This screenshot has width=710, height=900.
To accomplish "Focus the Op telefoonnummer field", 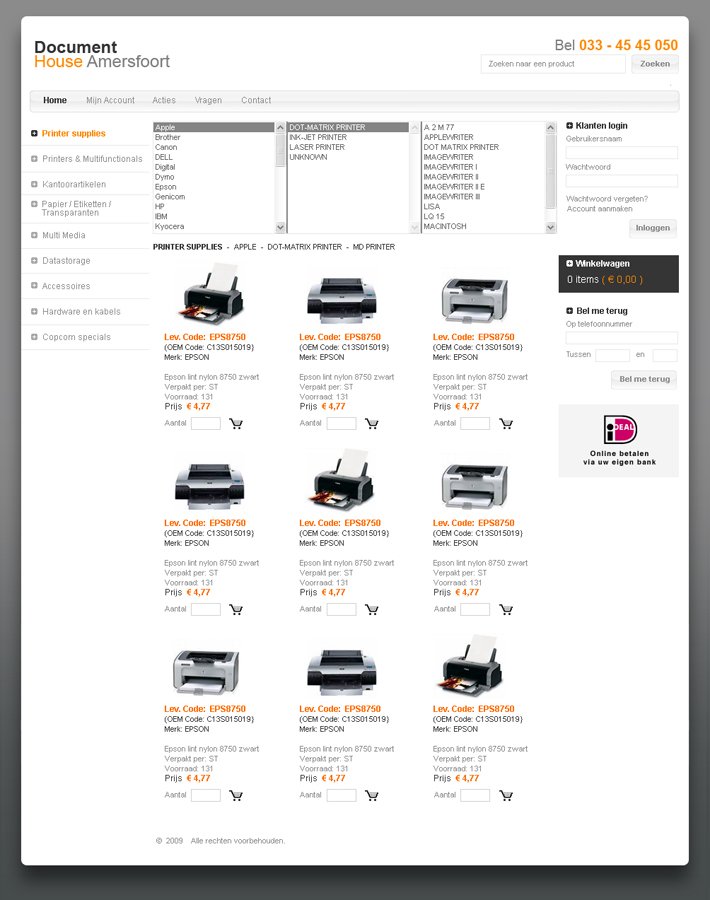I will pos(622,338).
